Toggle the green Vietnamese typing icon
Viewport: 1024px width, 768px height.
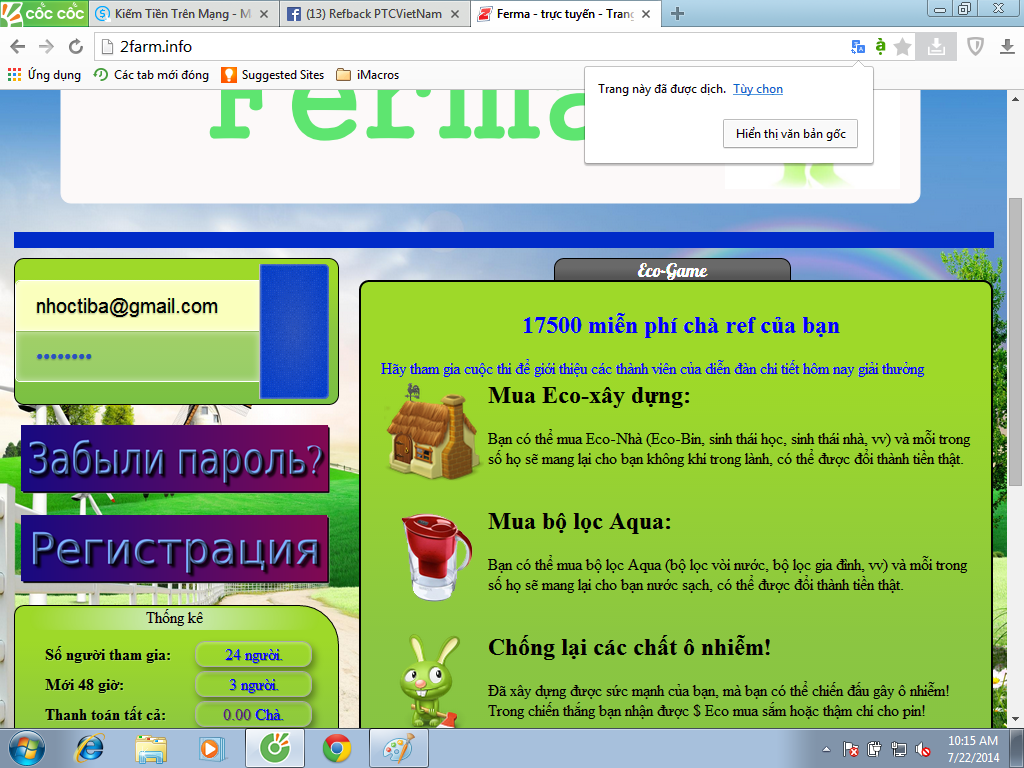point(880,46)
